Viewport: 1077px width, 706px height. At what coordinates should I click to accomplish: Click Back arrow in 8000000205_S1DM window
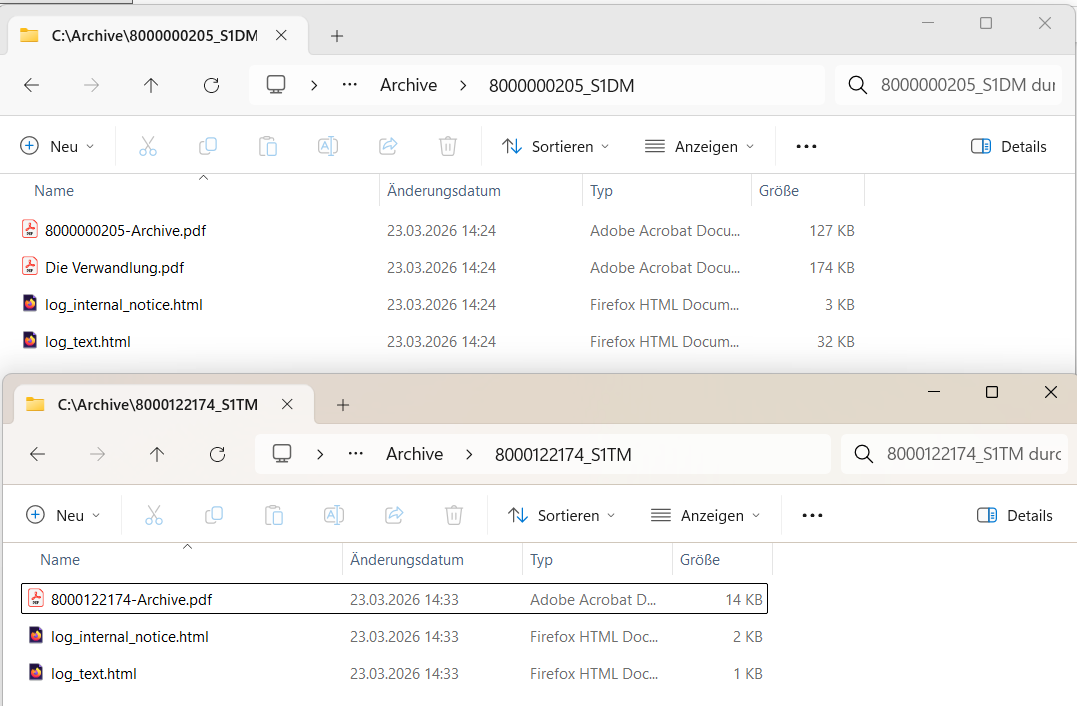[x=32, y=86]
